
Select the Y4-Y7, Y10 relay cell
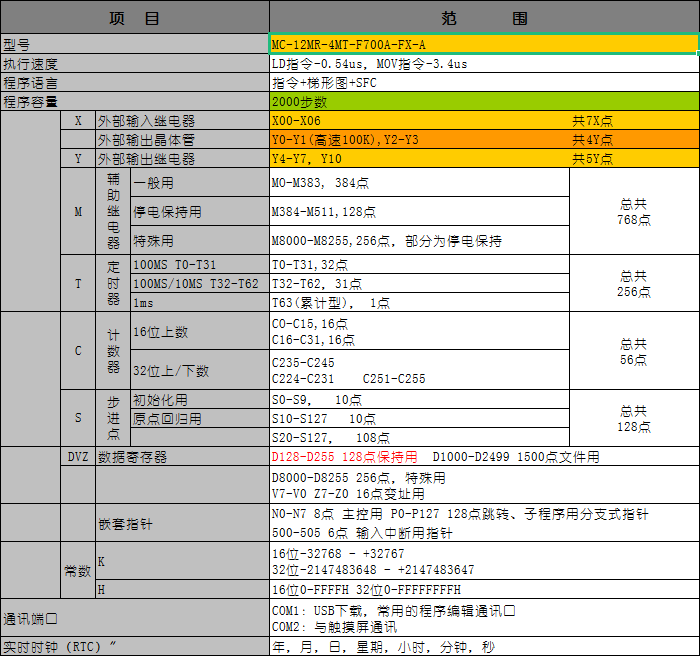[x=418, y=159]
